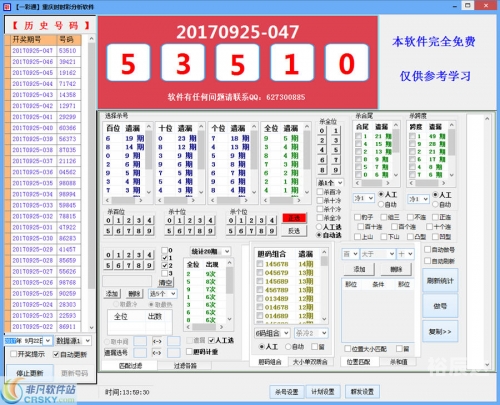This screenshot has height=405, width=500.
Task: Click the red 正选 button
Action: click(x=294, y=218)
